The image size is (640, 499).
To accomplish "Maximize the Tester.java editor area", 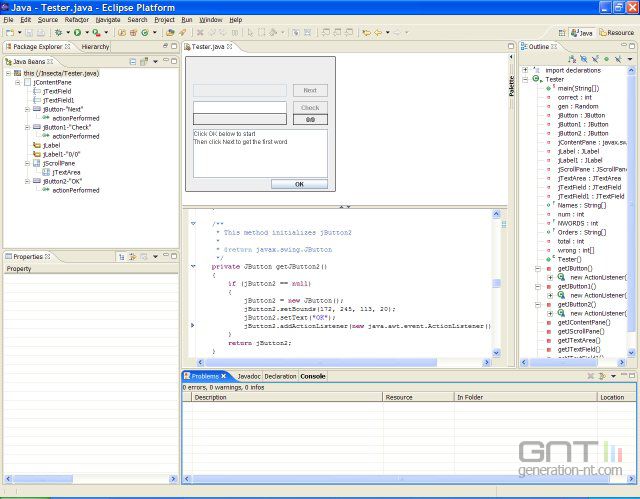I will coord(511,46).
